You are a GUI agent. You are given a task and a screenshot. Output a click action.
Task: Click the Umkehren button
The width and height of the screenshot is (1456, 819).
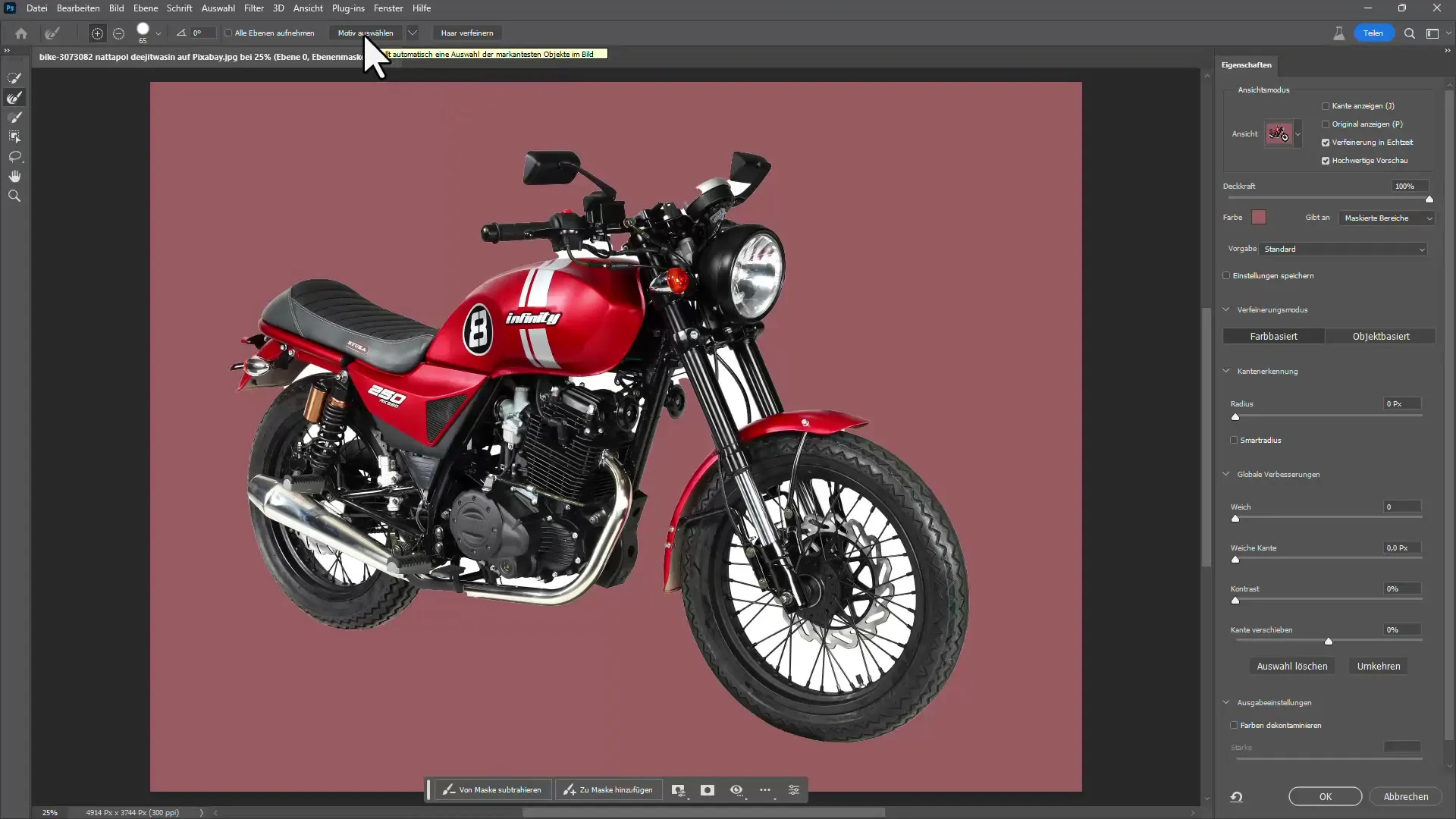pos(1379,667)
